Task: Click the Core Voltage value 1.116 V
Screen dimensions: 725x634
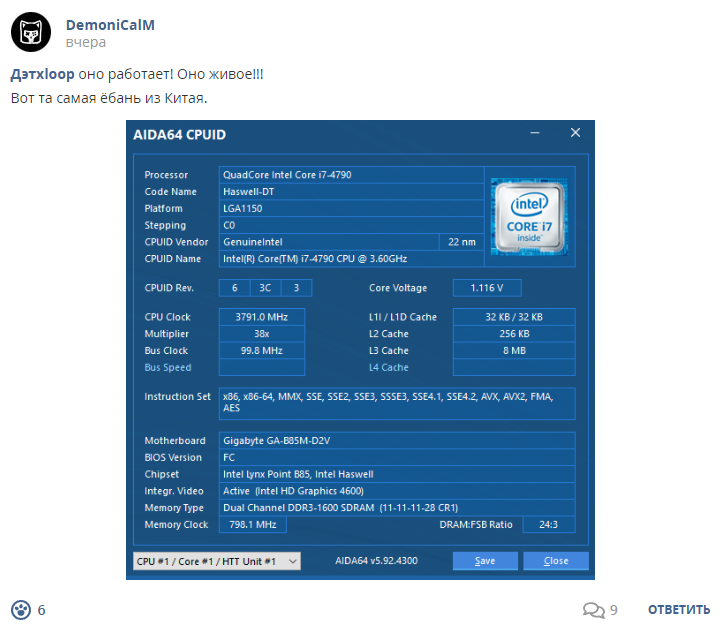Action: (487, 288)
